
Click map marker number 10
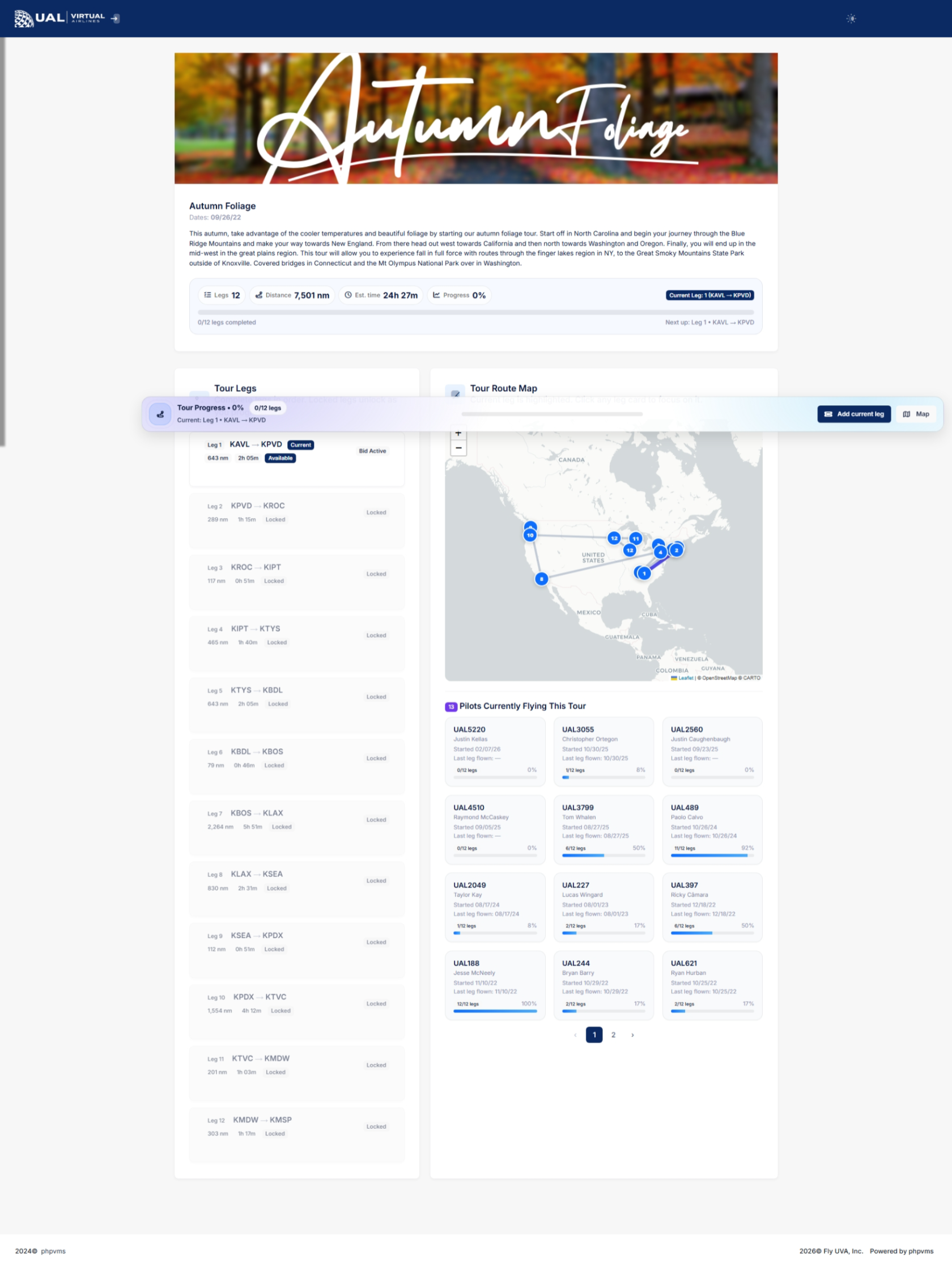point(530,536)
